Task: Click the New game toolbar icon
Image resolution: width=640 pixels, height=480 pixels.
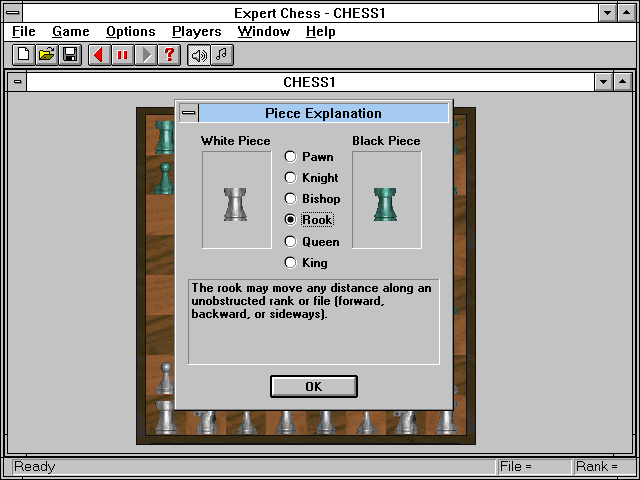Action: pos(22,55)
